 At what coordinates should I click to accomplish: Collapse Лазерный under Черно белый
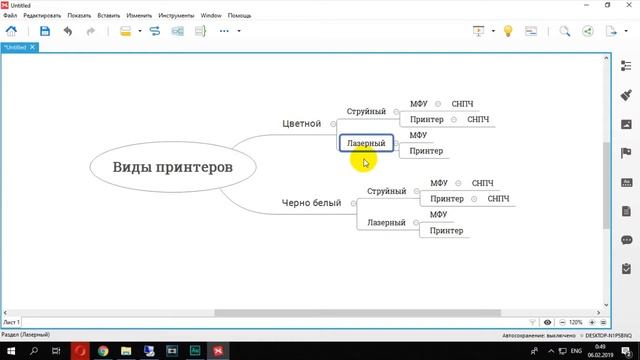pos(416,222)
